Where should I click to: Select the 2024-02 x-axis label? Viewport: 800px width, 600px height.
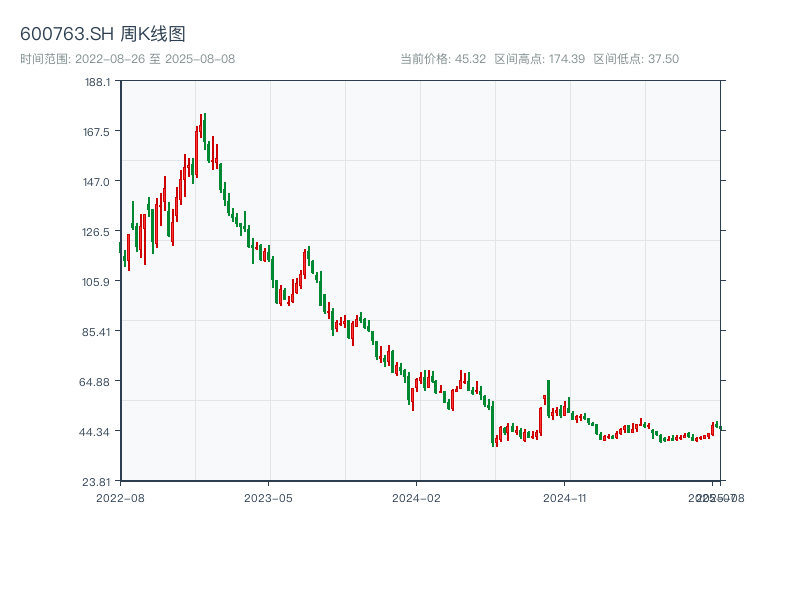[x=417, y=497]
